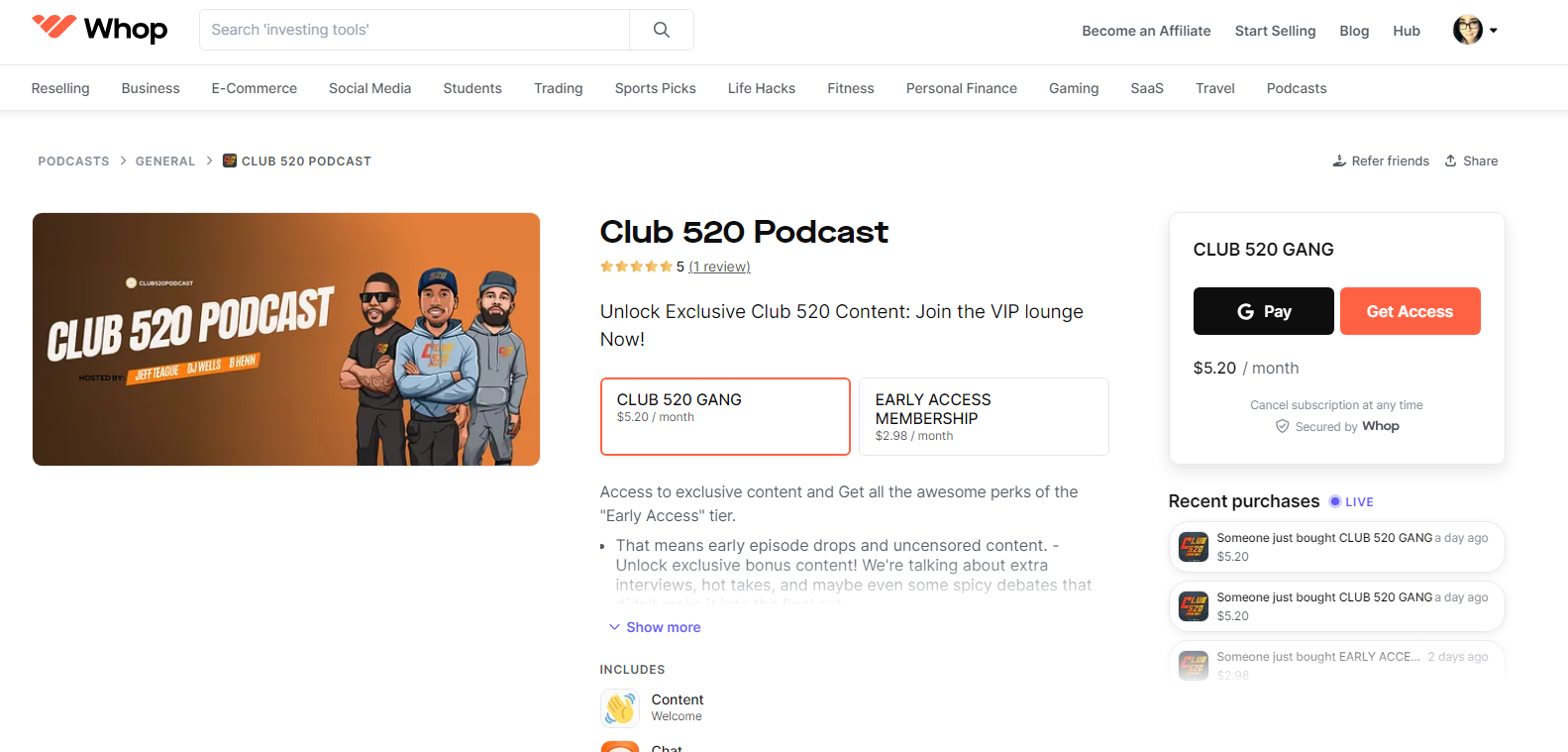
Task: Open the Blog link
Action: [x=1354, y=31]
